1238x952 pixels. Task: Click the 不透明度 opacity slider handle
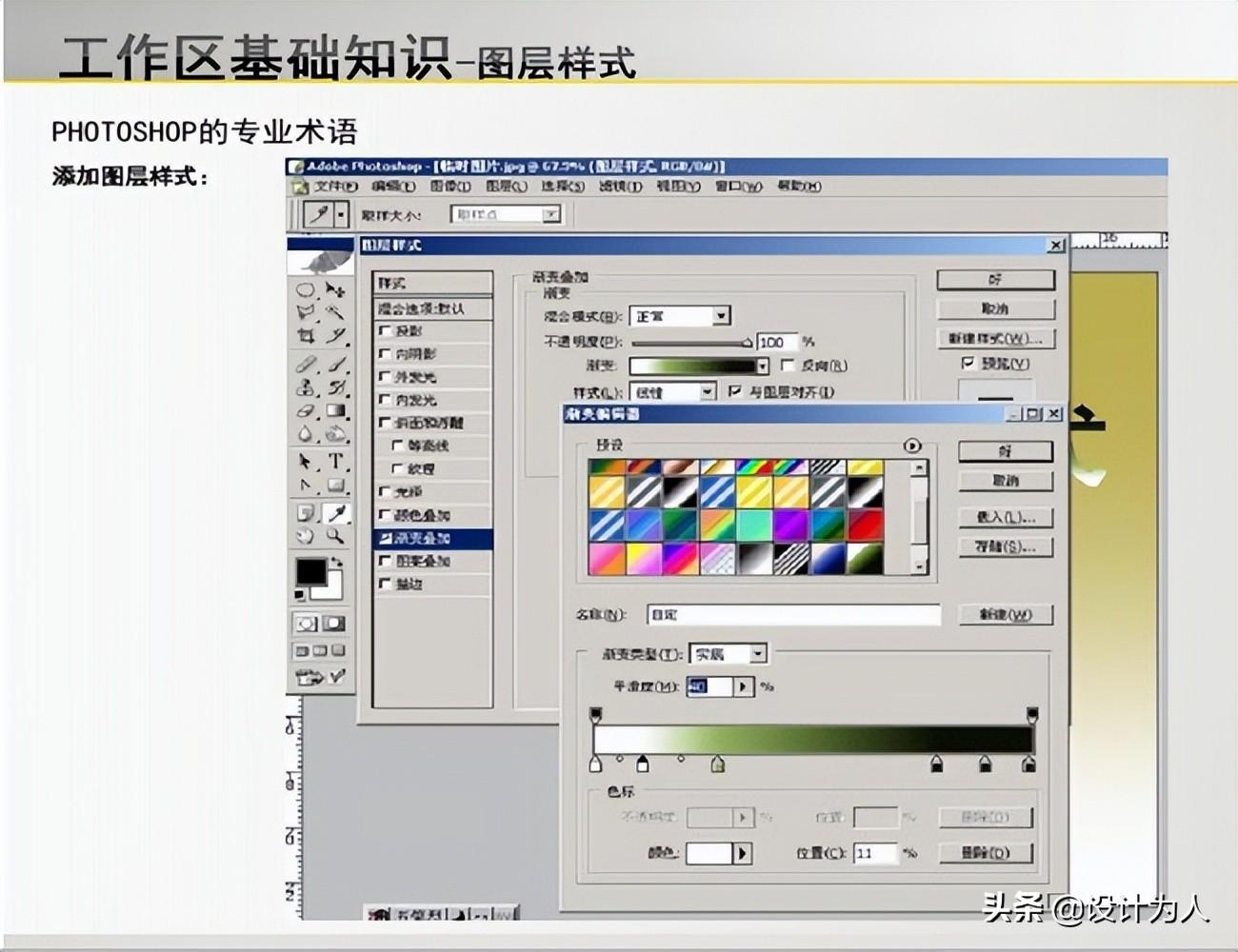click(x=748, y=343)
